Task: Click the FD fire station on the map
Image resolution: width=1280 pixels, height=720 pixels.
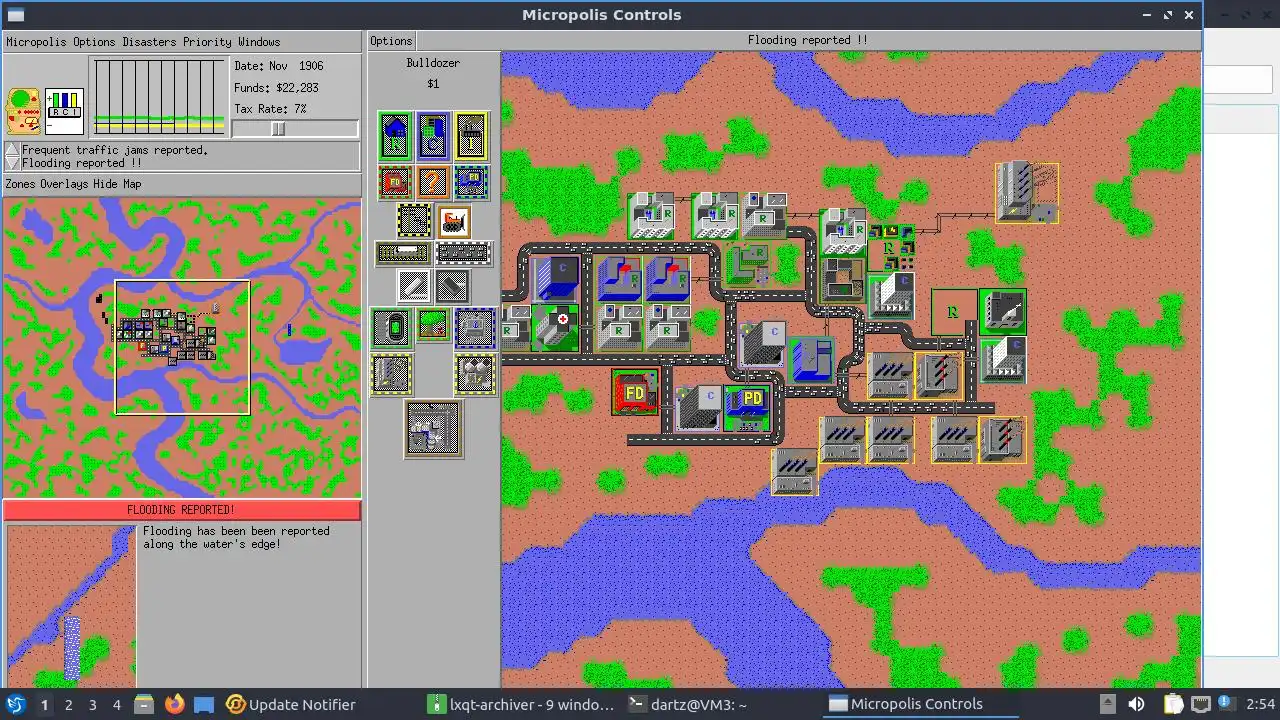Action: tap(635, 392)
